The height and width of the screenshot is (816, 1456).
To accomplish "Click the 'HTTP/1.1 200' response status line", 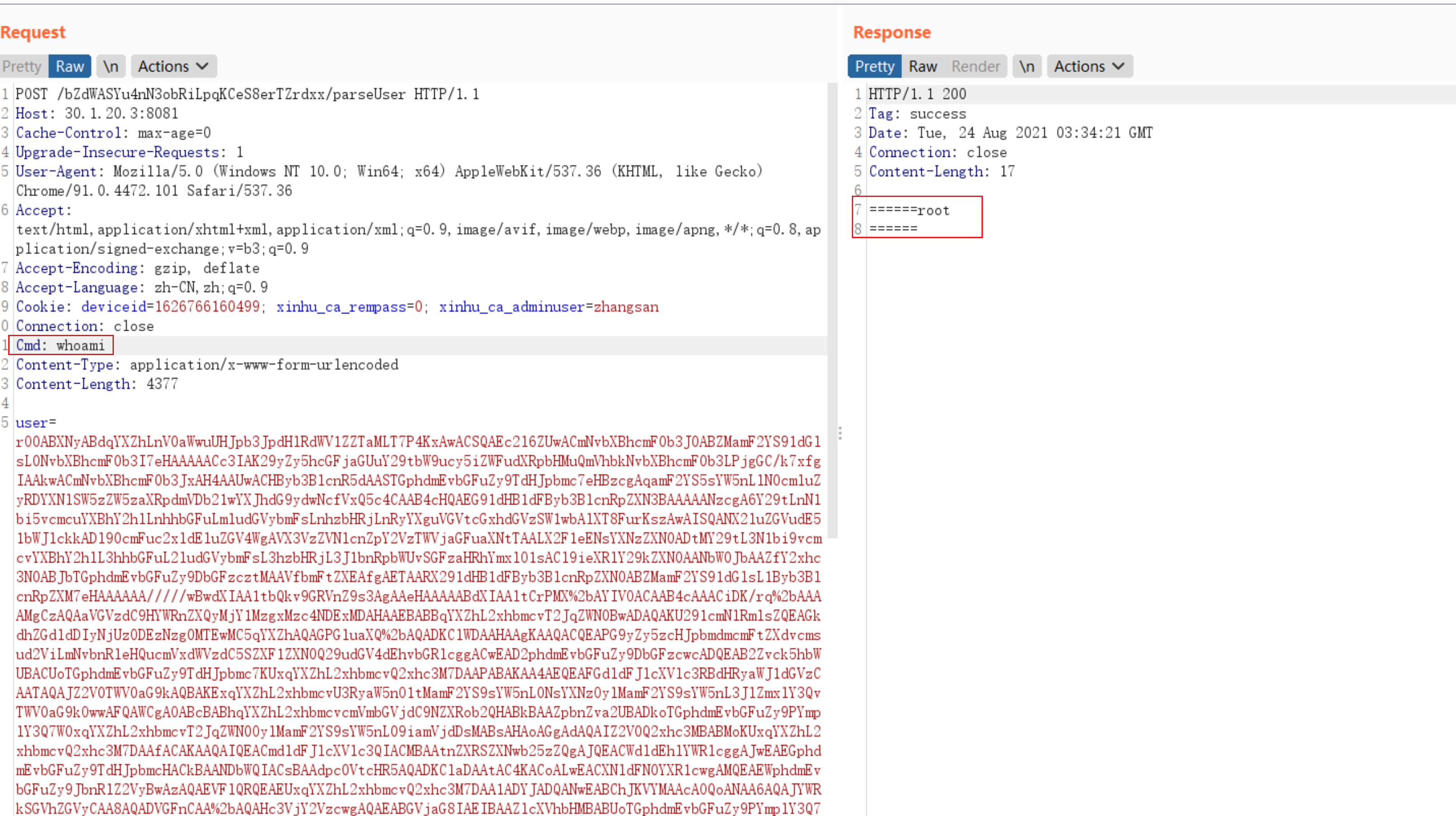I will [917, 94].
